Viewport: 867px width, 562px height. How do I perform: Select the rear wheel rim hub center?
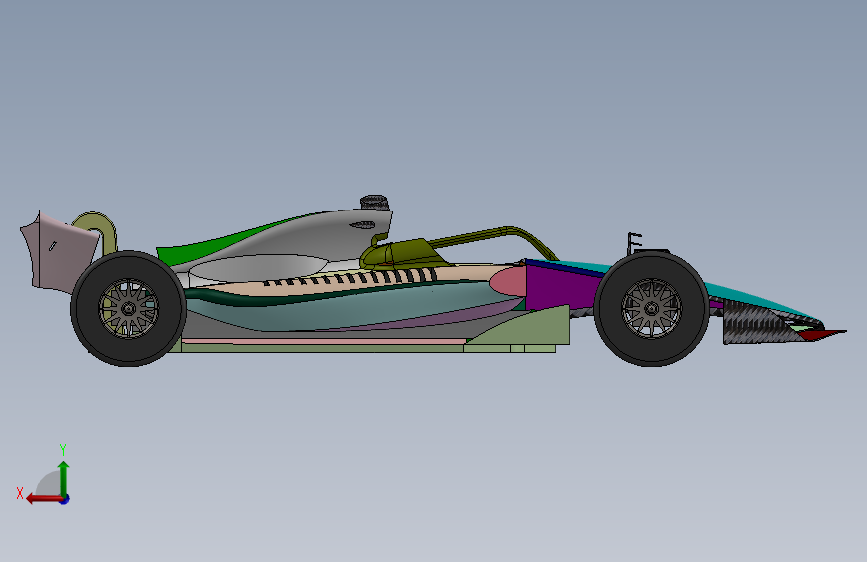click(x=128, y=308)
